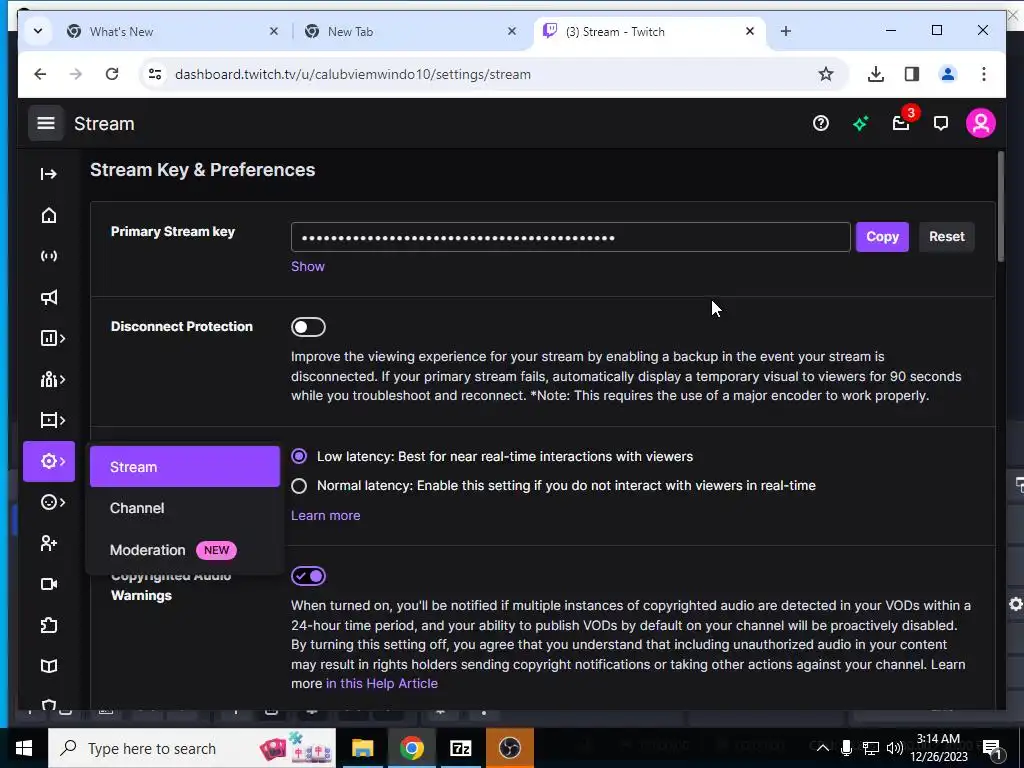Click Show under the stream key

308,266
